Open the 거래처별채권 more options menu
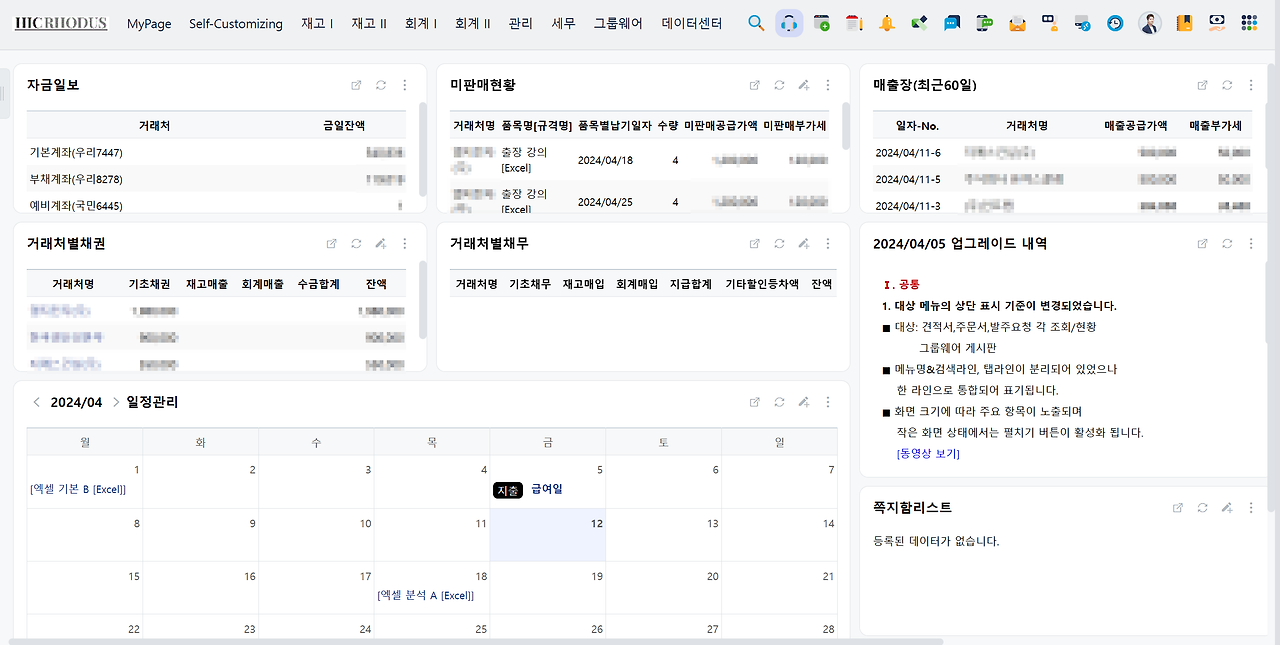 point(405,243)
